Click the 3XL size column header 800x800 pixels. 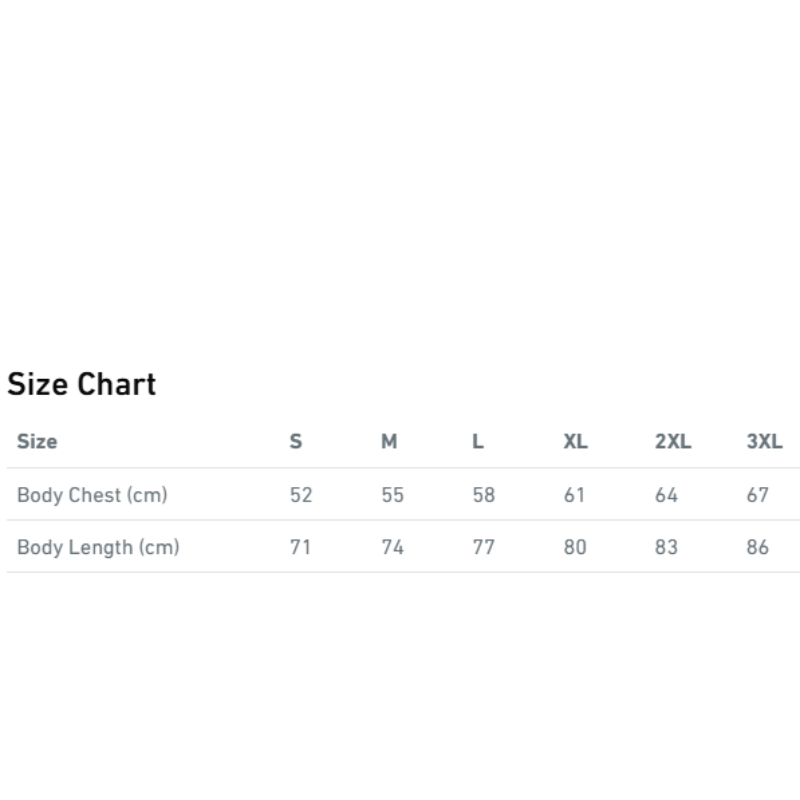(764, 441)
